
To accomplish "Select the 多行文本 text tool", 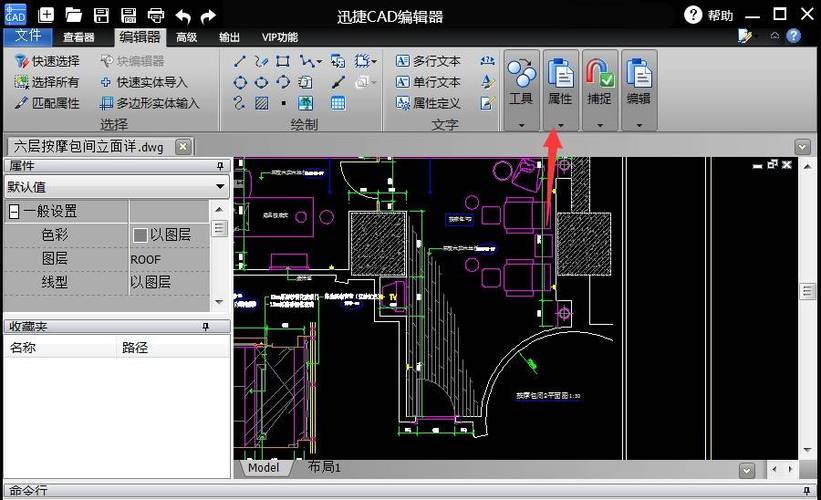I will tap(428, 61).
